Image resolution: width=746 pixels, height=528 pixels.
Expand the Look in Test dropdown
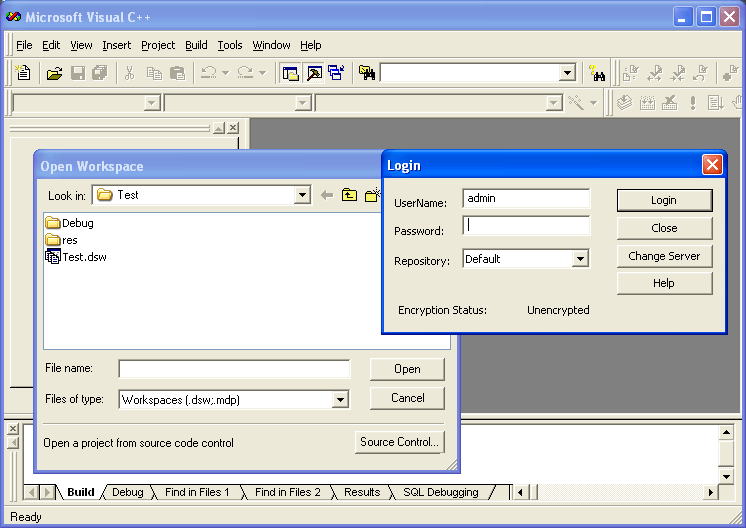tap(302, 195)
